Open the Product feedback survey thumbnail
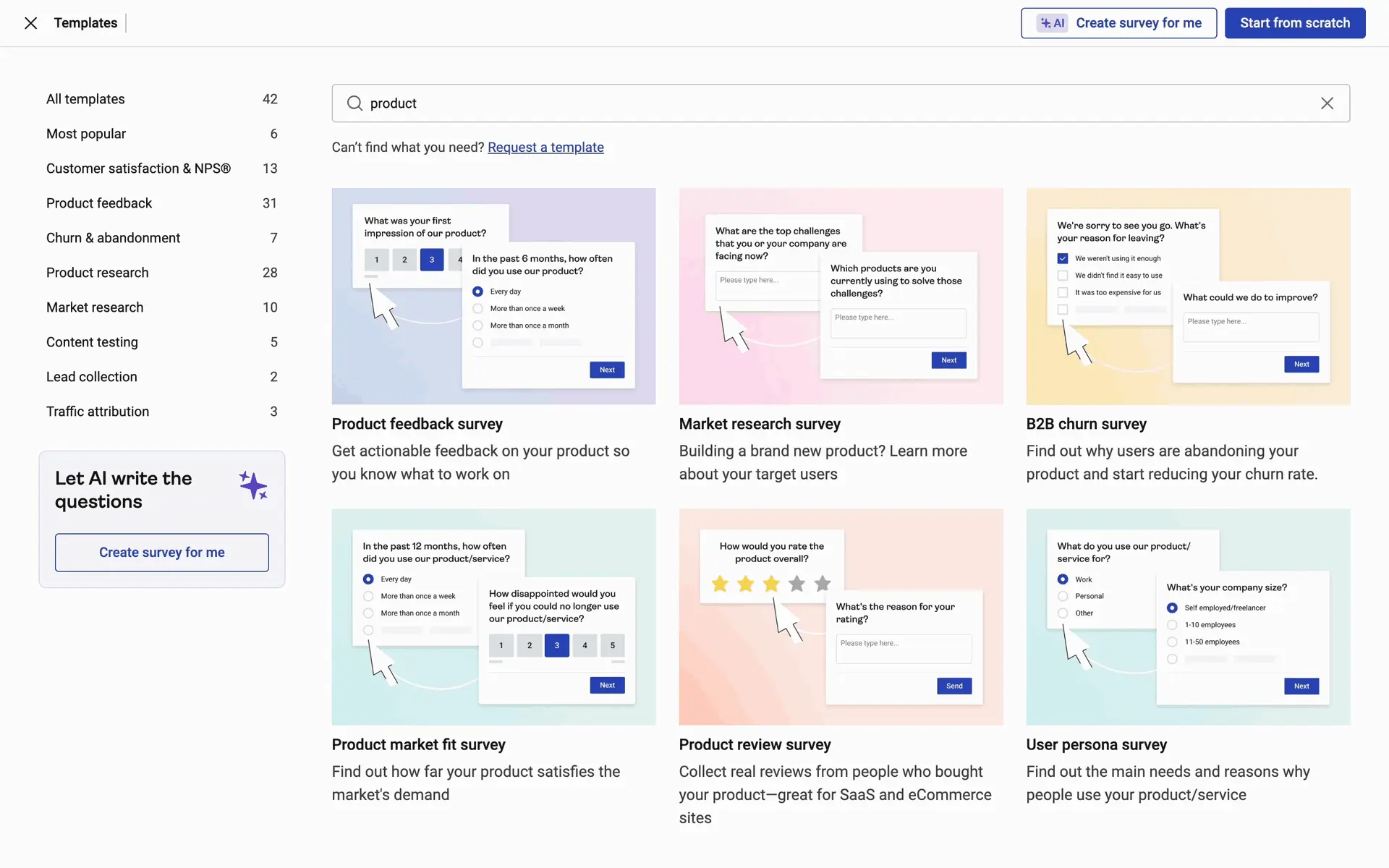The height and width of the screenshot is (868, 1389). pos(493,296)
